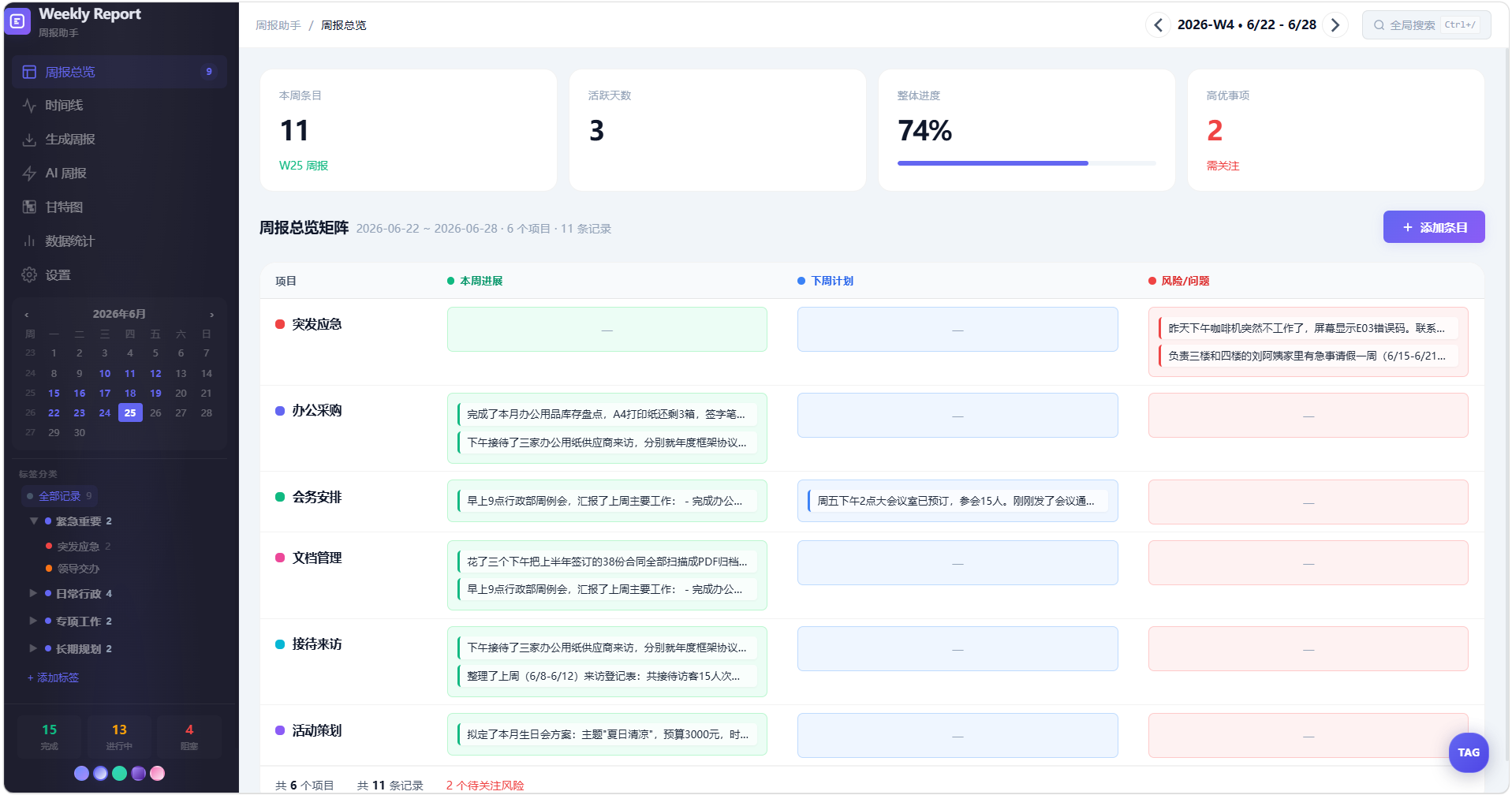Open 数据统计 bar chart icon
The image size is (1512, 795).
point(29,241)
